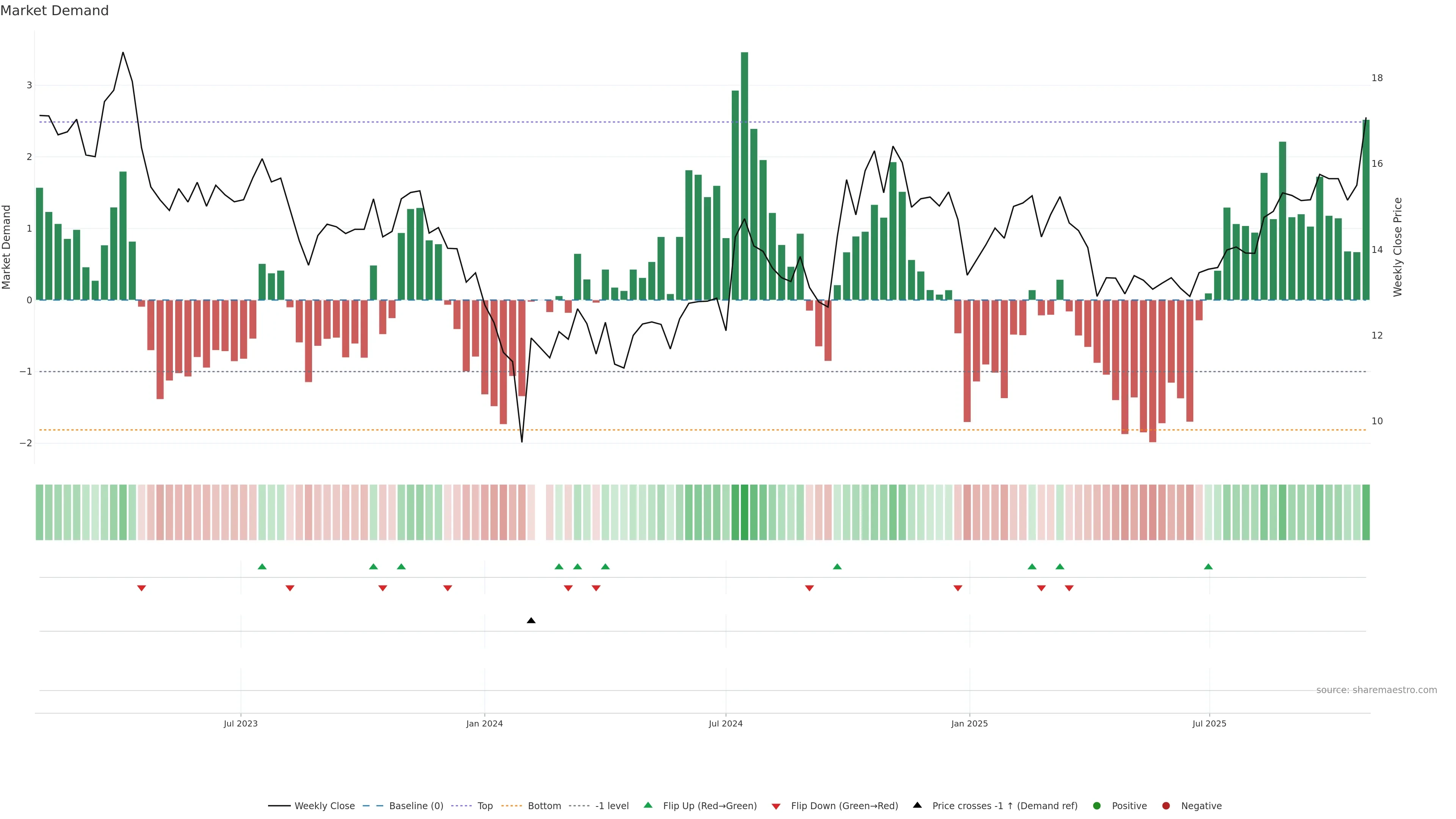
Task: Toggle the -1 level legend entry
Action: point(612,805)
